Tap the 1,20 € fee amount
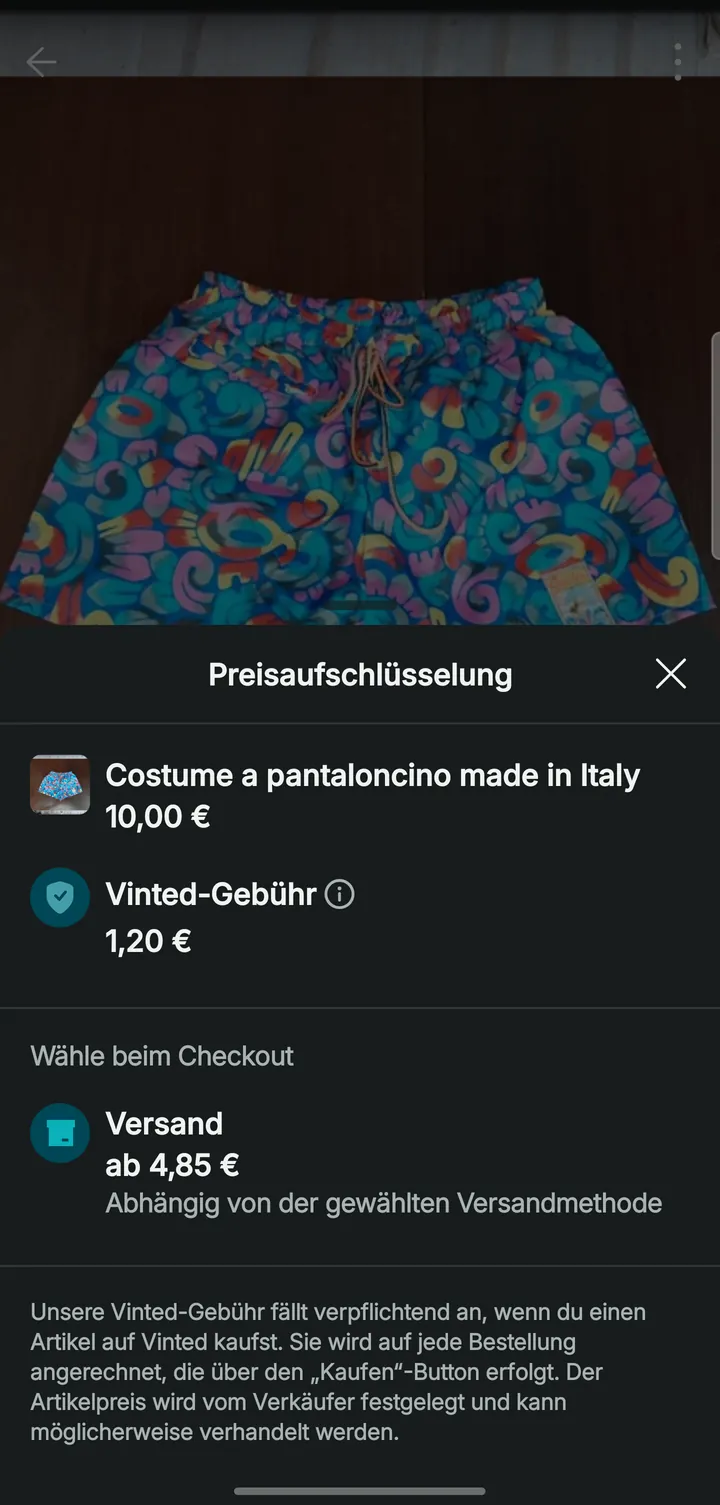The width and height of the screenshot is (720, 1505). pyautogui.click(x=148, y=941)
